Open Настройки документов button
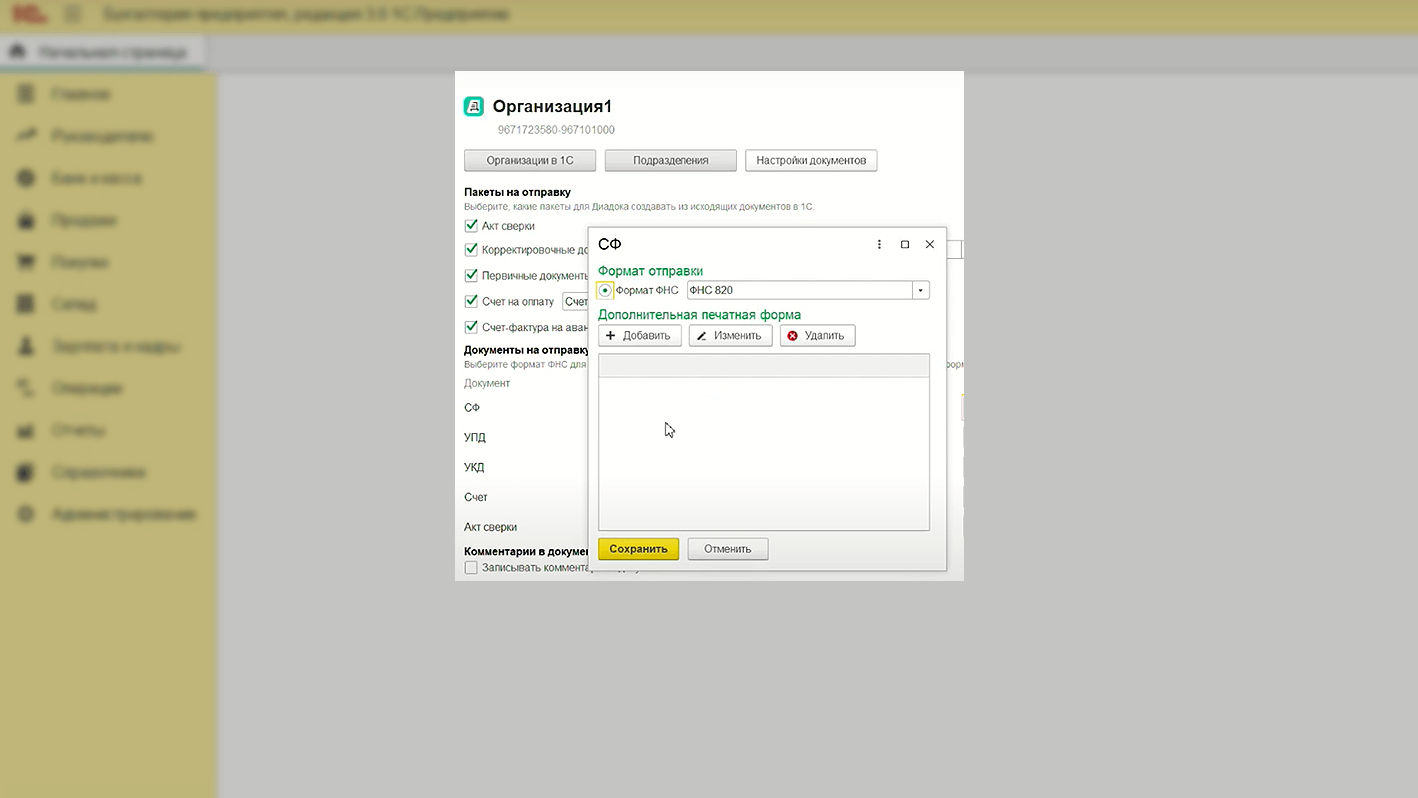This screenshot has width=1418, height=798. coord(811,160)
